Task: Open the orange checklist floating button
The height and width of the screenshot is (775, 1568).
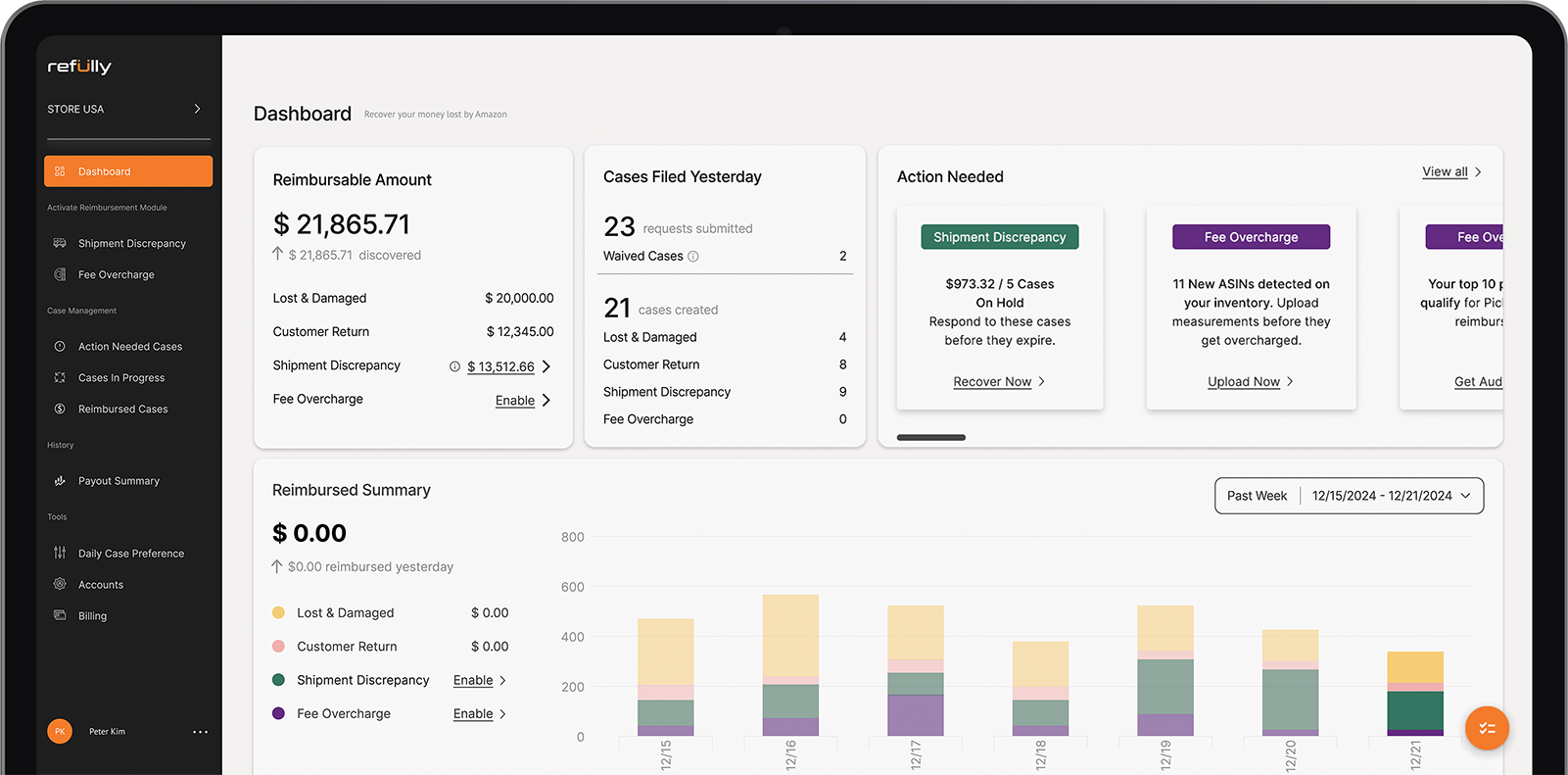Action: pyautogui.click(x=1487, y=728)
